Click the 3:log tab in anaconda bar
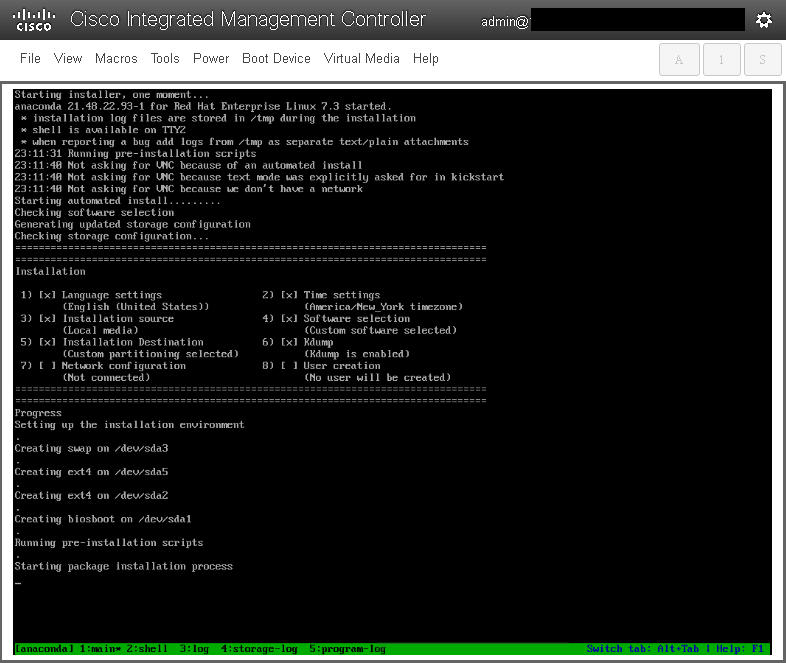786x663 pixels. tap(194, 648)
